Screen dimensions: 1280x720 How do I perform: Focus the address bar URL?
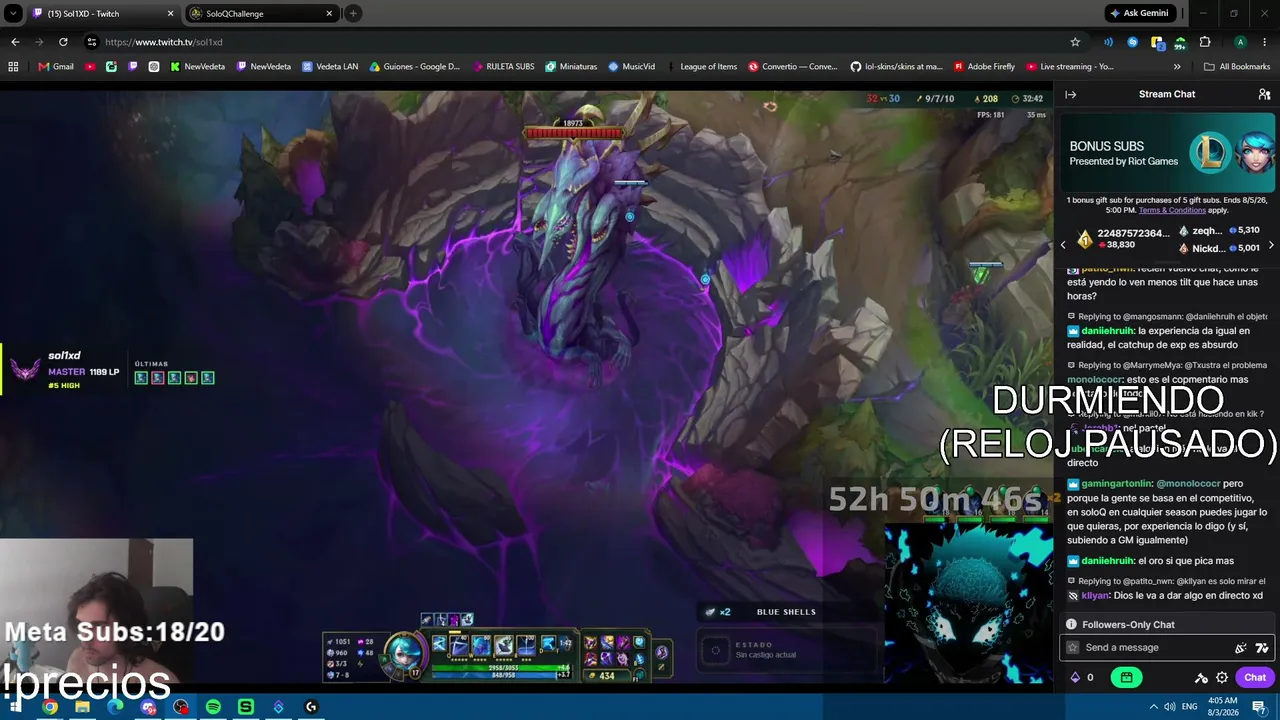click(164, 42)
